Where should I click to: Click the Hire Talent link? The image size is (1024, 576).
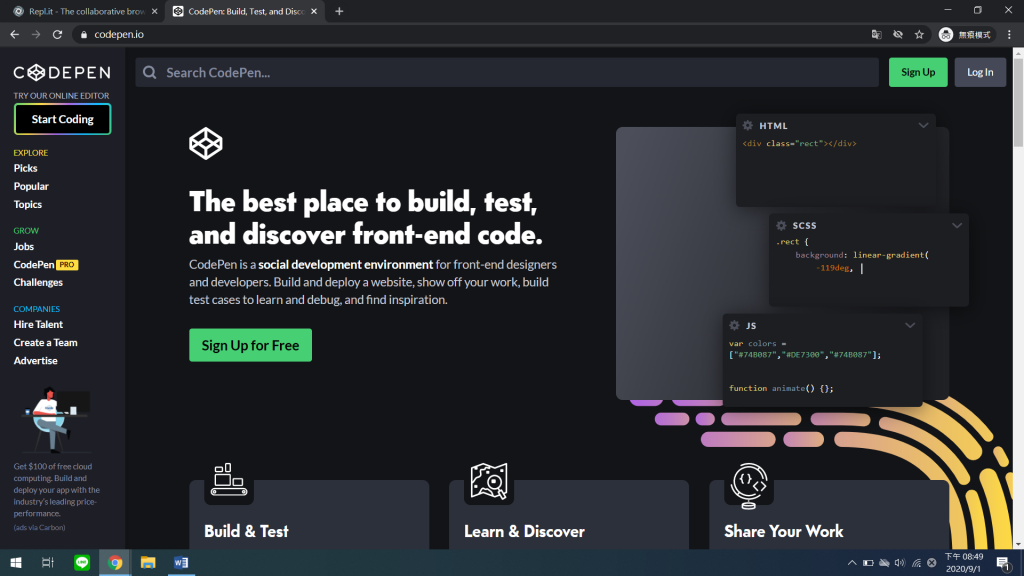pyautogui.click(x=38, y=324)
